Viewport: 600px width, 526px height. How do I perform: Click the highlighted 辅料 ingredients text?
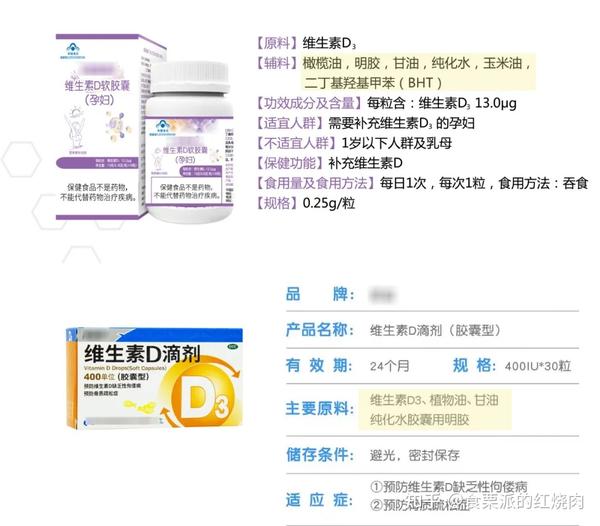(x=419, y=72)
